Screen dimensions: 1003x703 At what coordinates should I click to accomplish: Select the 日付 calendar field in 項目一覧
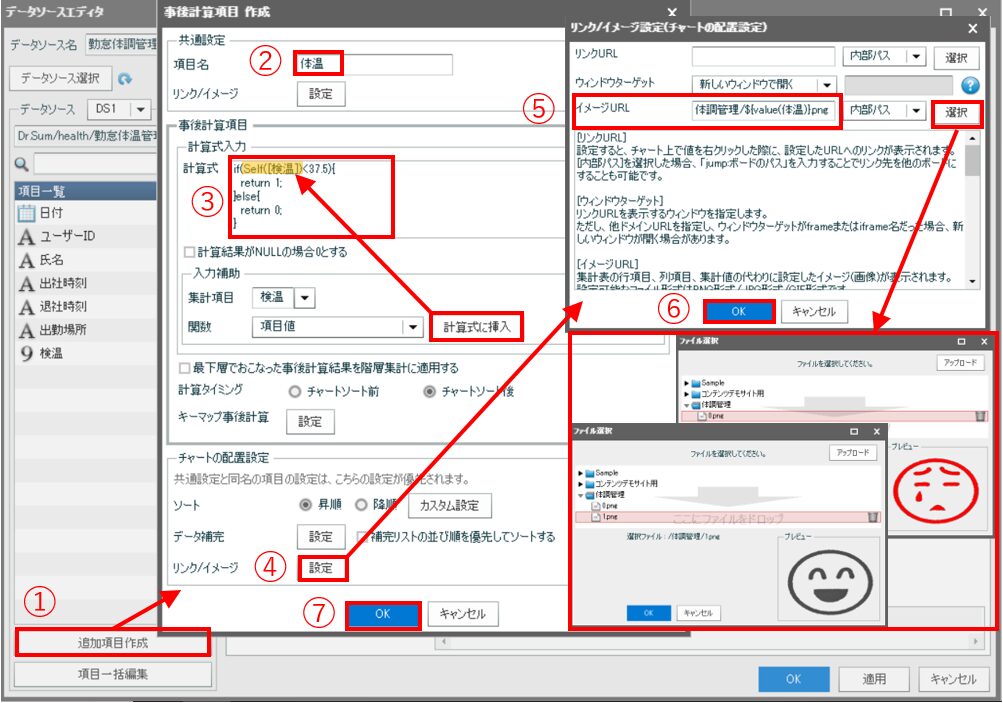click(26, 213)
